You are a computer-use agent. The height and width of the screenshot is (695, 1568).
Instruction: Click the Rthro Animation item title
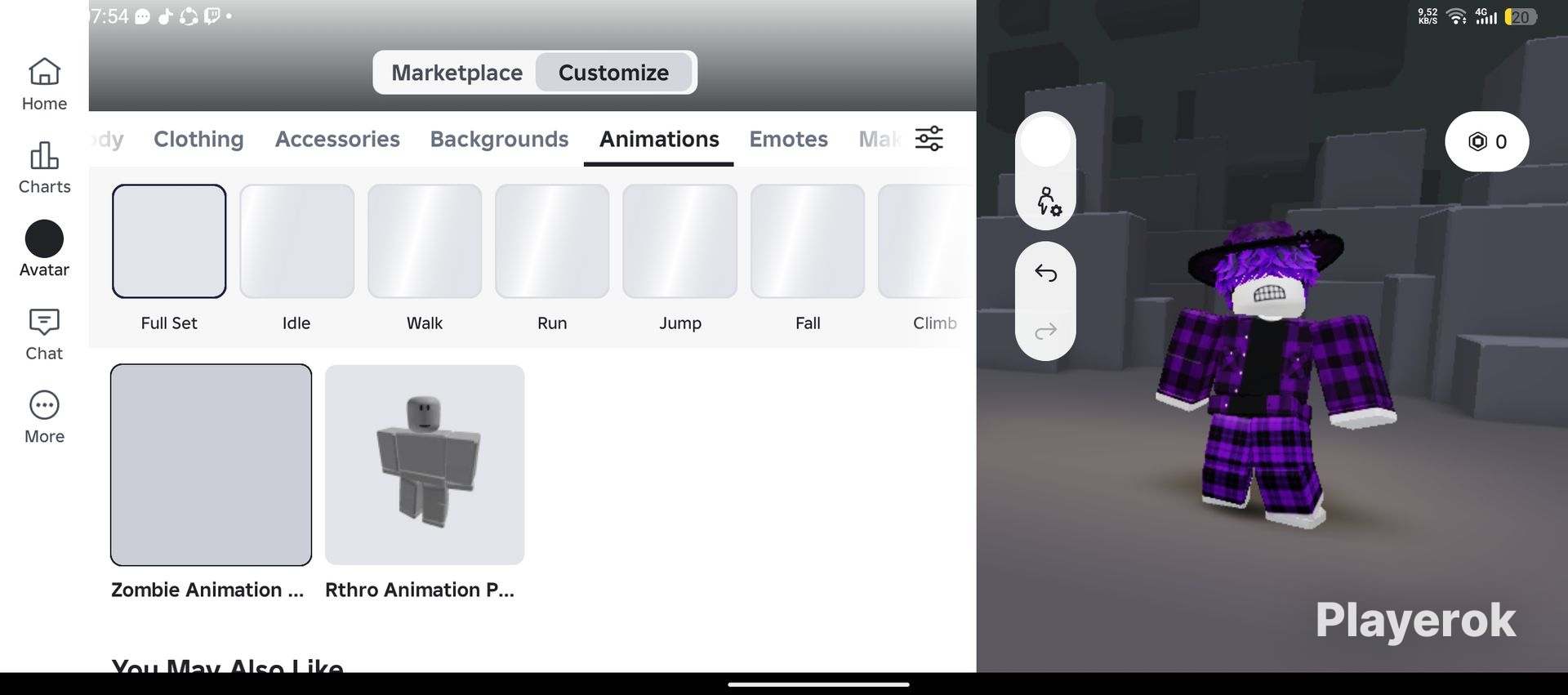[x=420, y=590]
